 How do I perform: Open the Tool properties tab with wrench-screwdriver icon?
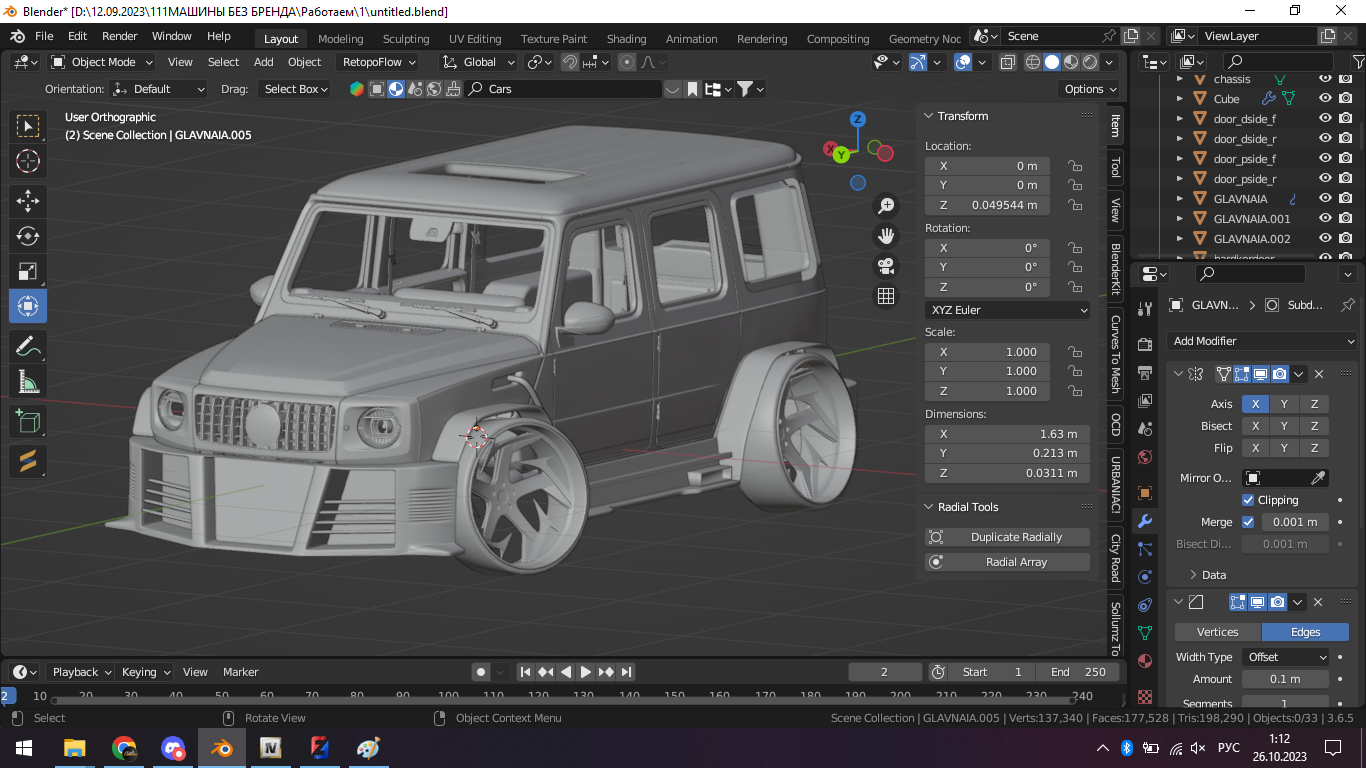[1145, 309]
